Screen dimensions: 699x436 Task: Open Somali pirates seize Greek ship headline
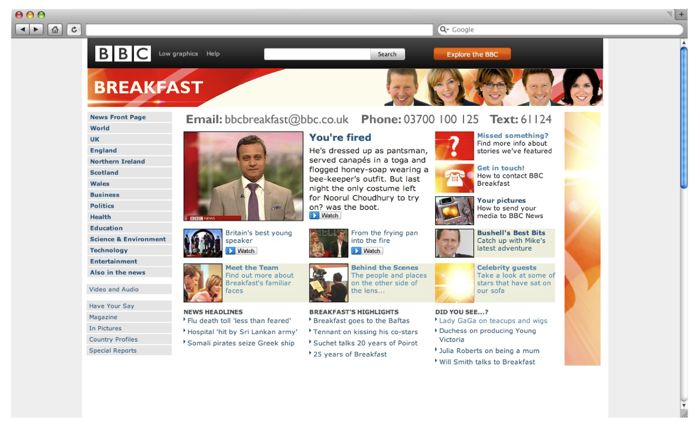tap(241, 343)
